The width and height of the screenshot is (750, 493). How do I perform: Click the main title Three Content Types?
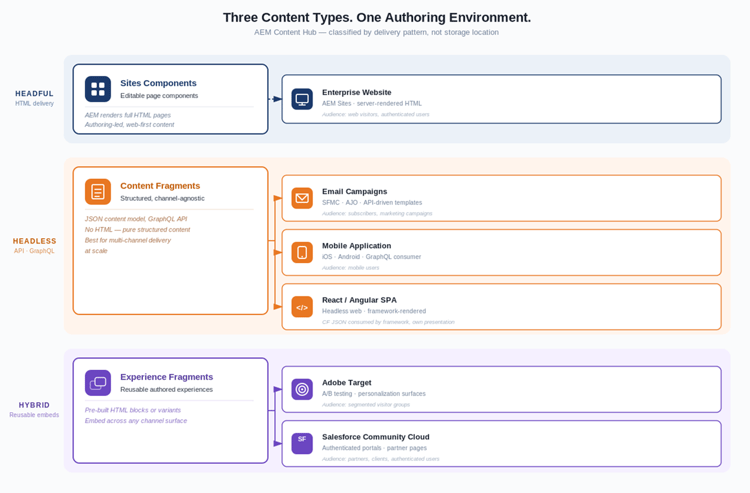pyautogui.click(x=377, y=18)
